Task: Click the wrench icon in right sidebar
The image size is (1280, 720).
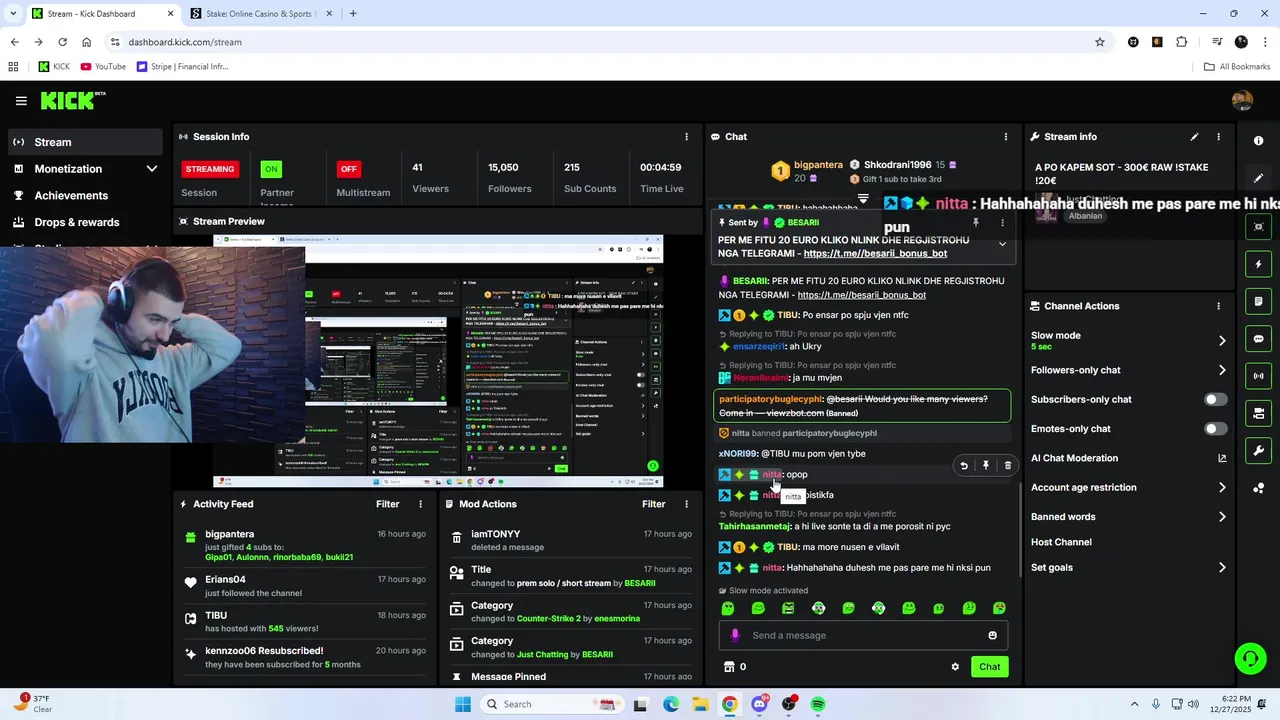Action: click(x=1258, y=450)
